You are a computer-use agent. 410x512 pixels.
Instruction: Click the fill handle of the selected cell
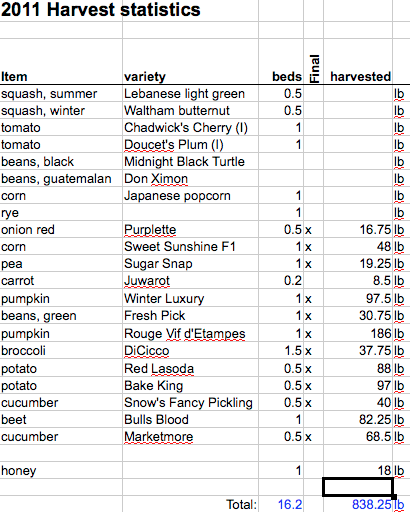[394, 496]
